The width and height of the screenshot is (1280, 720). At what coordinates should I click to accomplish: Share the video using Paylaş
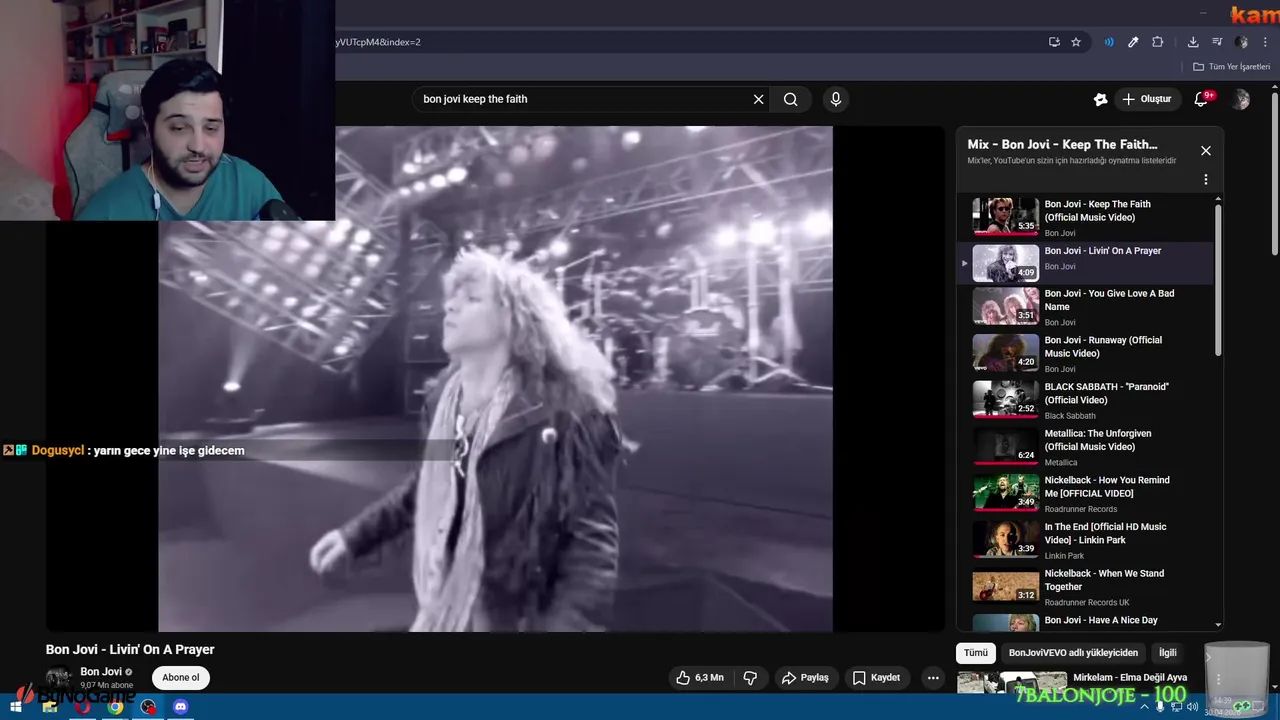(806, 677)
